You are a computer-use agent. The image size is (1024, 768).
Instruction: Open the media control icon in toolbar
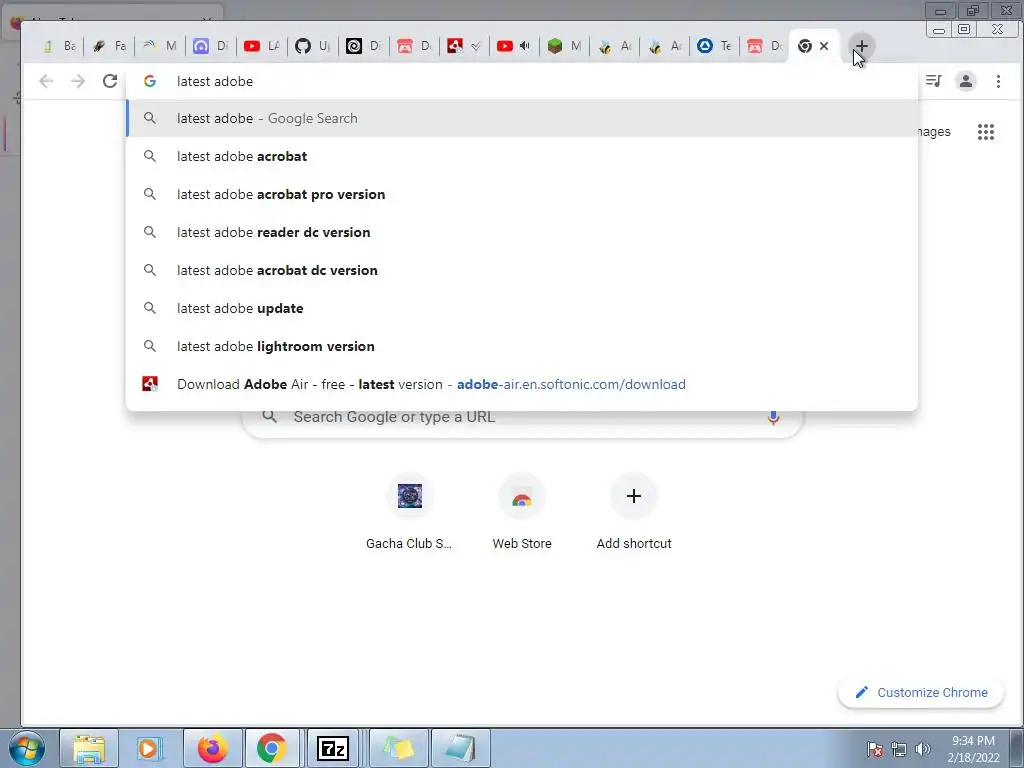point(934,81)
